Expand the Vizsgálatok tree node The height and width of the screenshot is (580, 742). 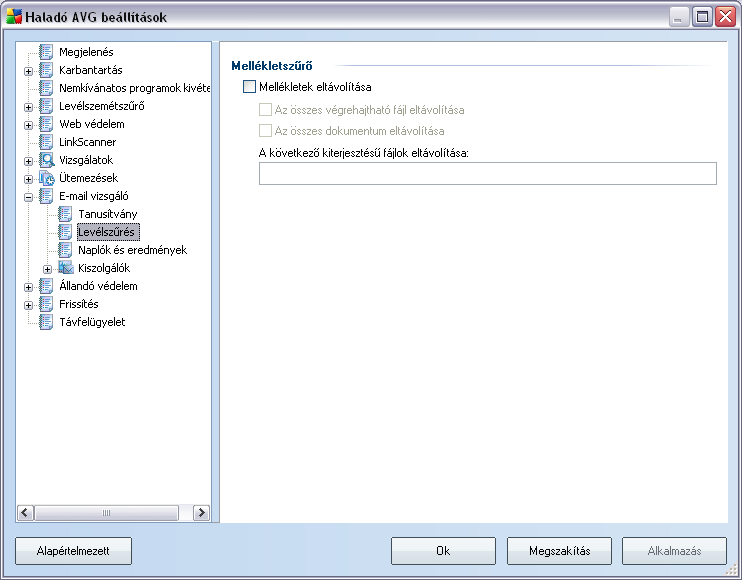[28, 161]
